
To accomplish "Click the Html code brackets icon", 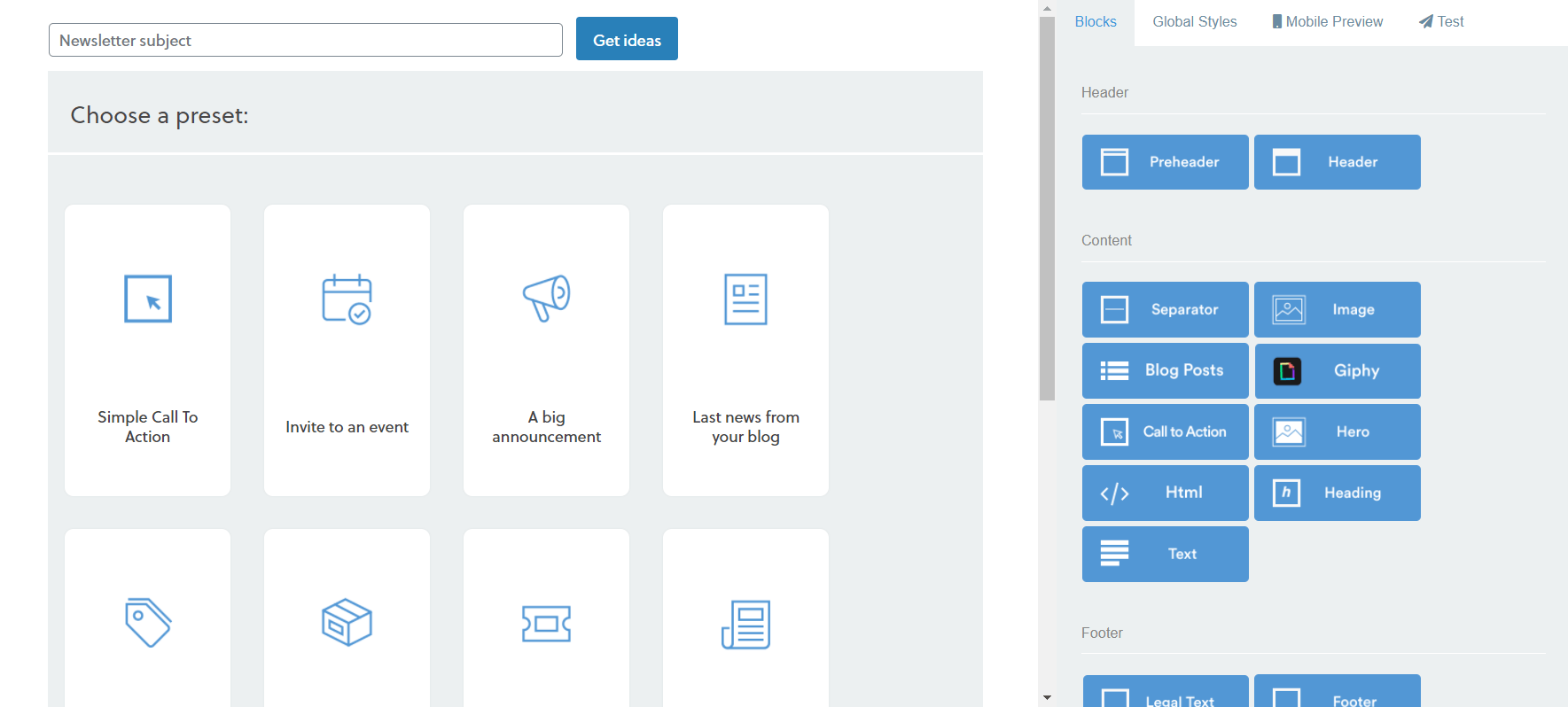I will (1114, 493).
